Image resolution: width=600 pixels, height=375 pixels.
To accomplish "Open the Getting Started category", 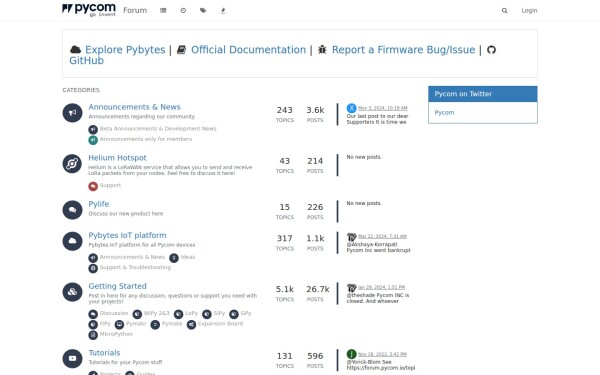I will point(117,286).
